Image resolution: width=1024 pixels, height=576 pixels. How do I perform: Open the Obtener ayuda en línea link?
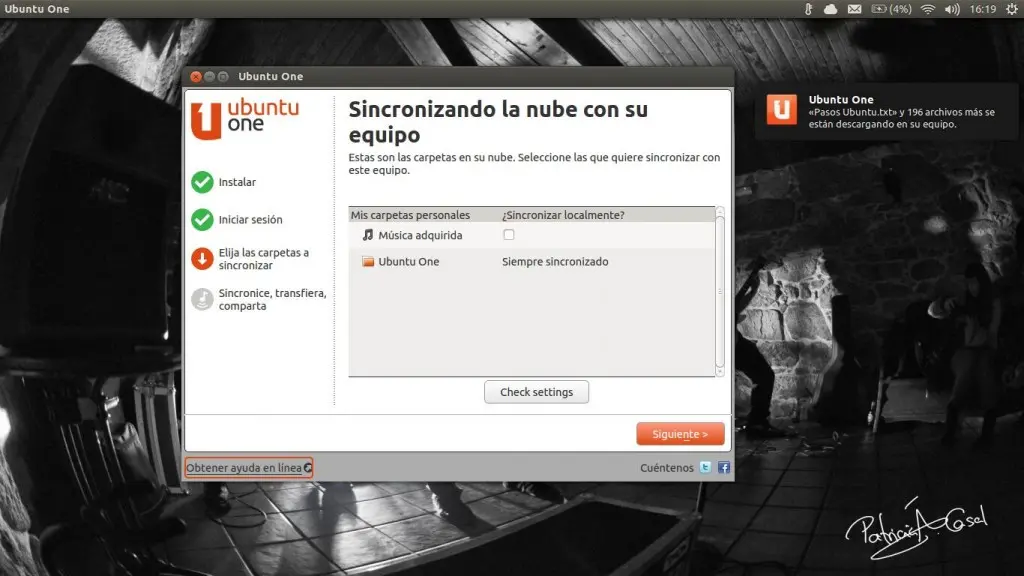click(249, 468)
